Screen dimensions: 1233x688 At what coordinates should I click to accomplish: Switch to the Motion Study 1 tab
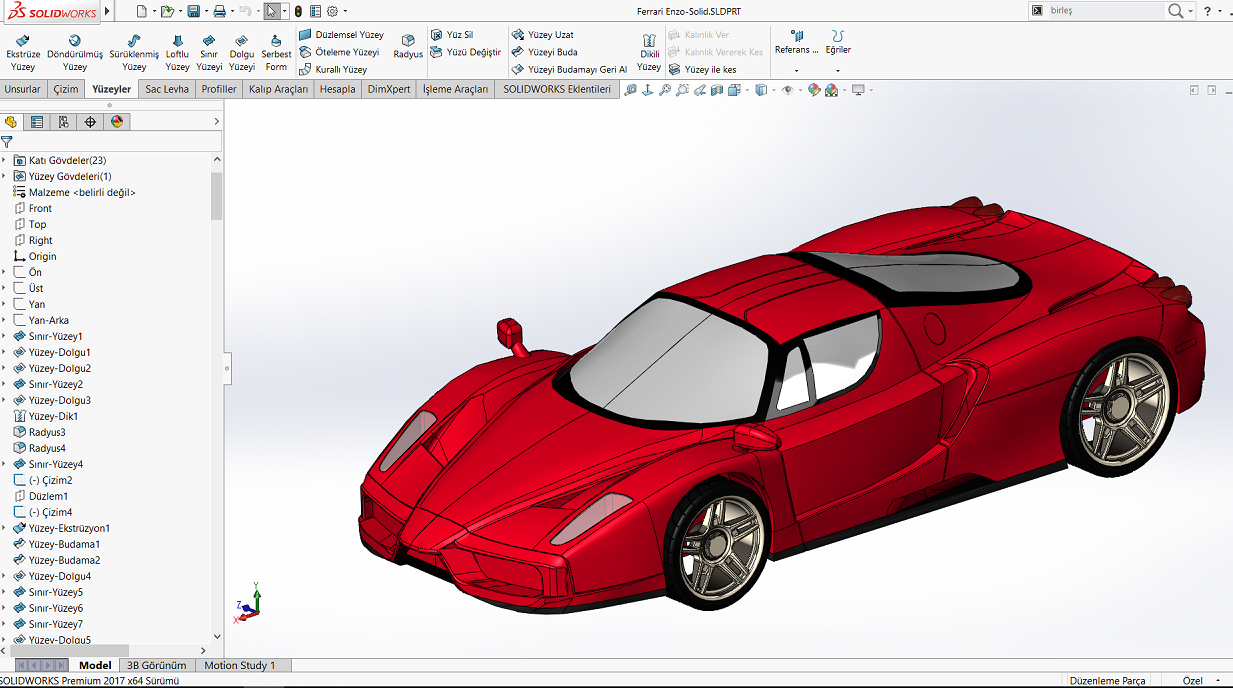pyautogui.click(x=240, y=665)
